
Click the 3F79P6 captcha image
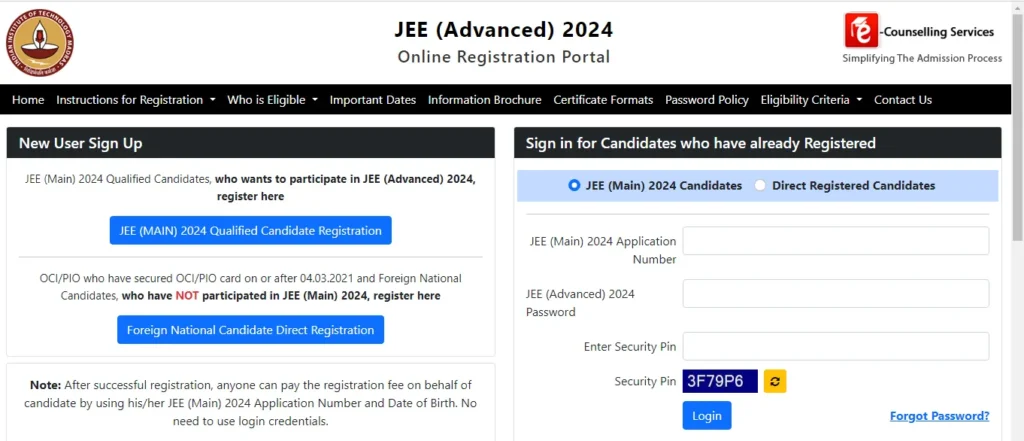pyautogui.click(x=720, y=382)
